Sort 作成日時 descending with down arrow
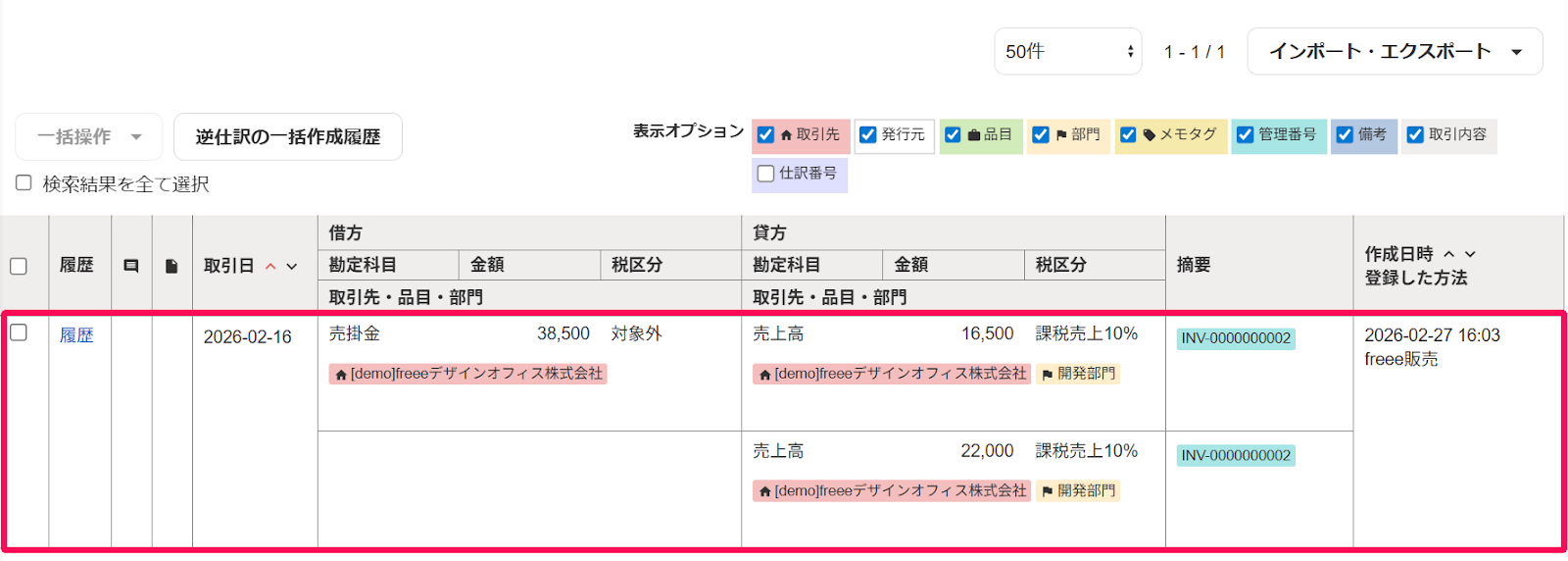Screen dimensions: 1568x561 [1470, 254]
